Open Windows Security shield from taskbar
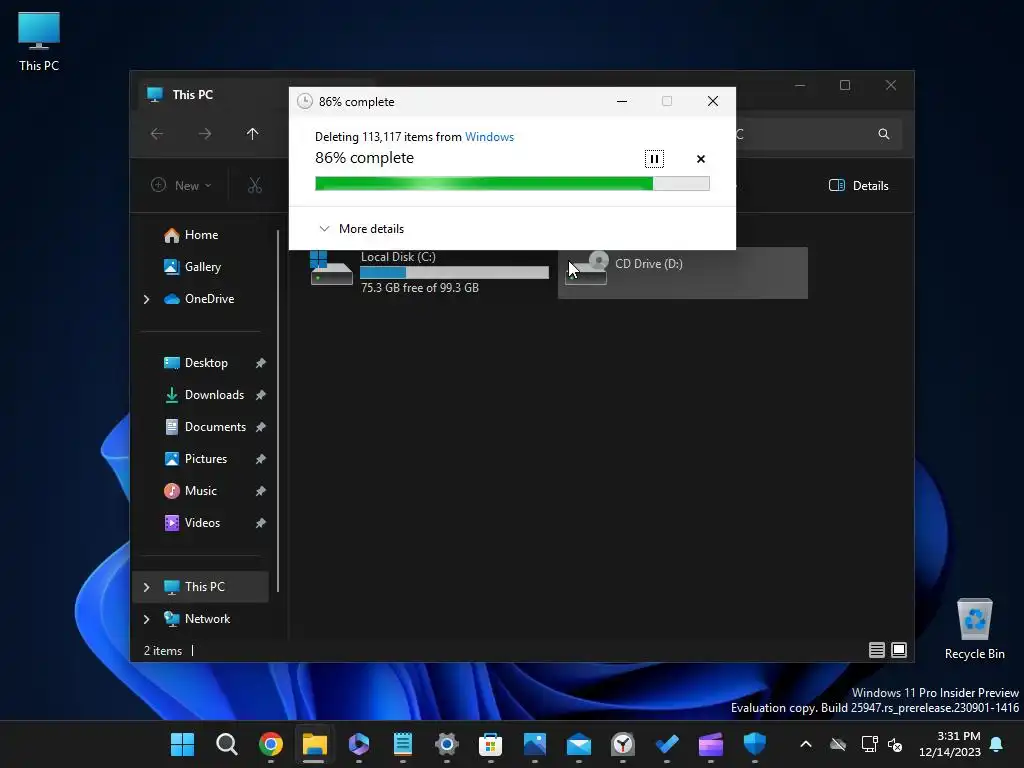 click(755, 744)
